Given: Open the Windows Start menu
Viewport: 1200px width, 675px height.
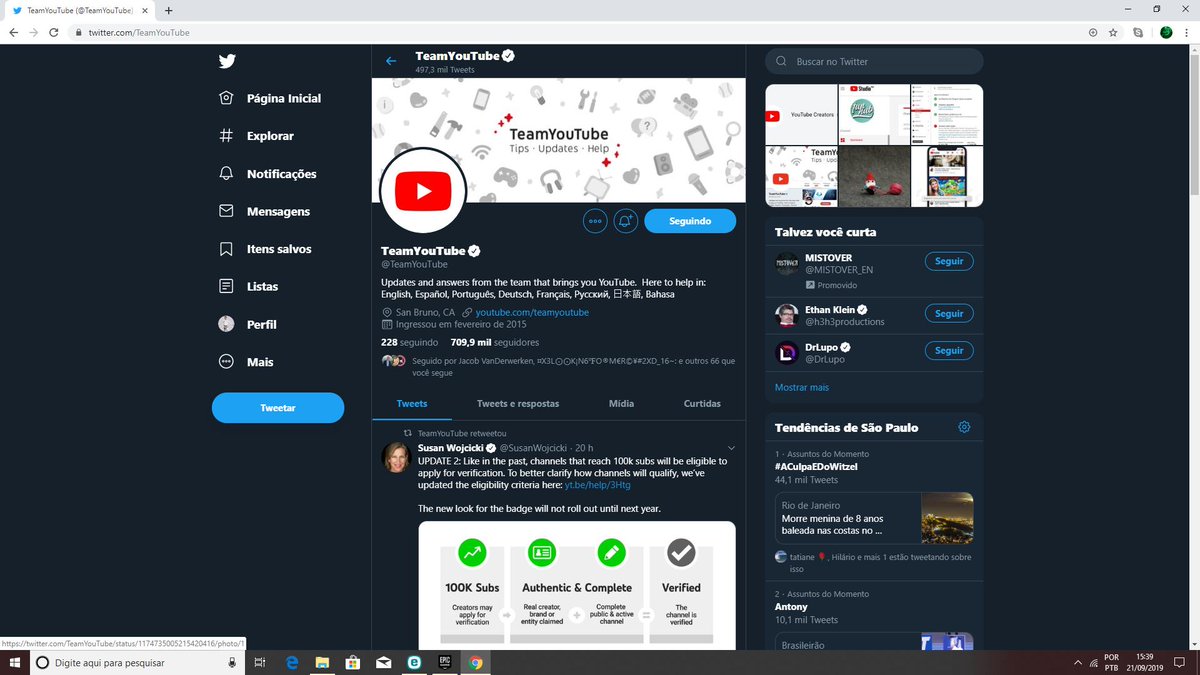Looking at the screenshot, I should tap(14, 662).
